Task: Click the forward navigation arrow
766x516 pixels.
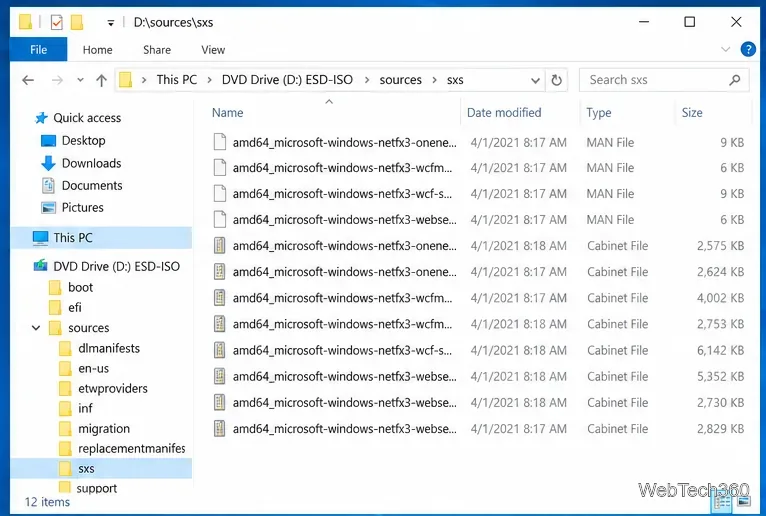Action: pyautogui.click(x=57, y=80)
